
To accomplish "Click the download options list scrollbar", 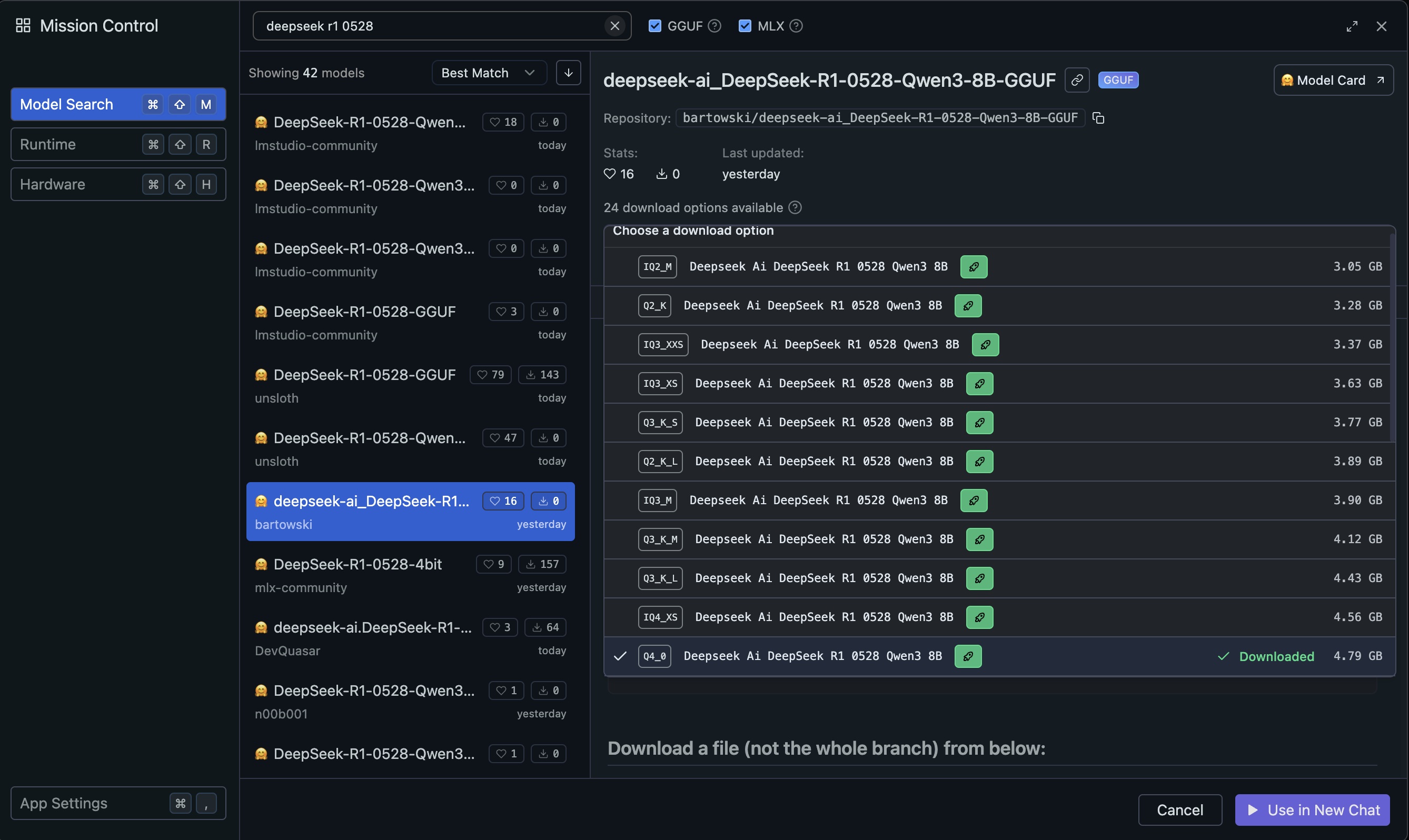I will (x=1392, y=337).
